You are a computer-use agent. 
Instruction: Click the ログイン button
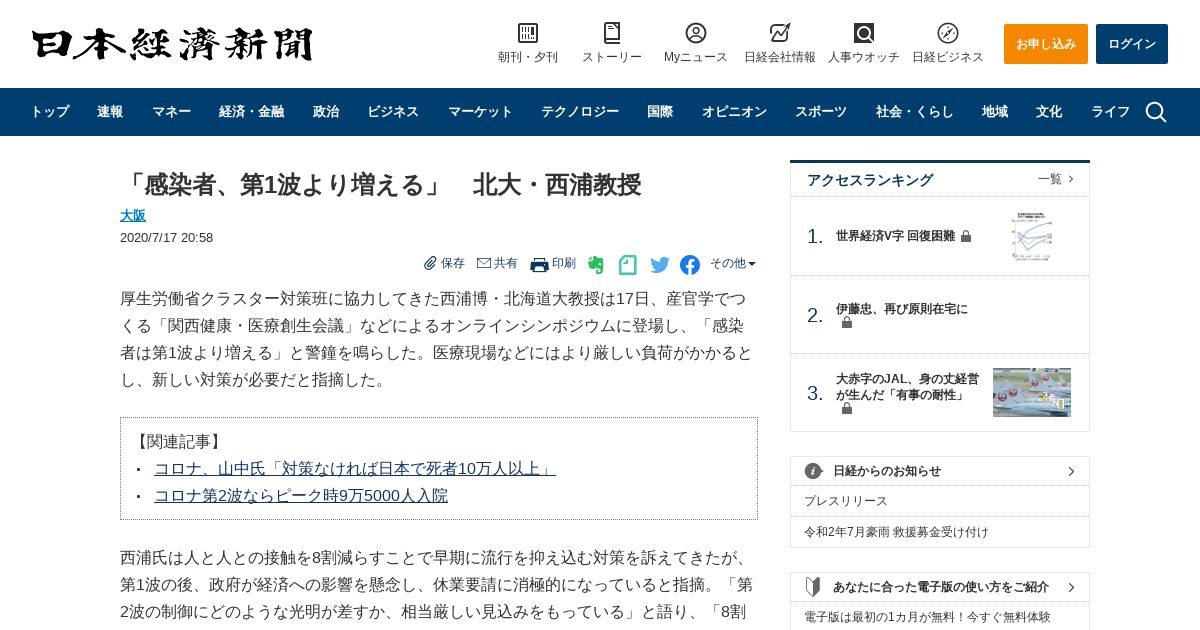(x=1132, y=44)
